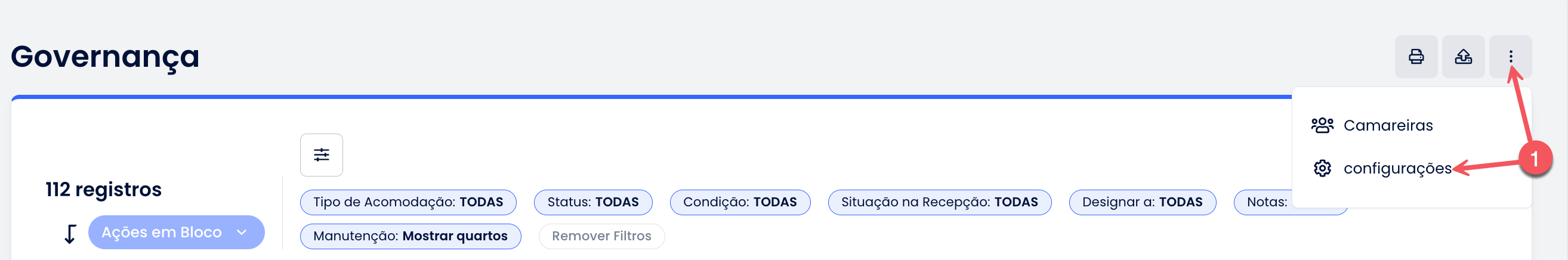Choose configurações in the options menu

(1397, 168)
